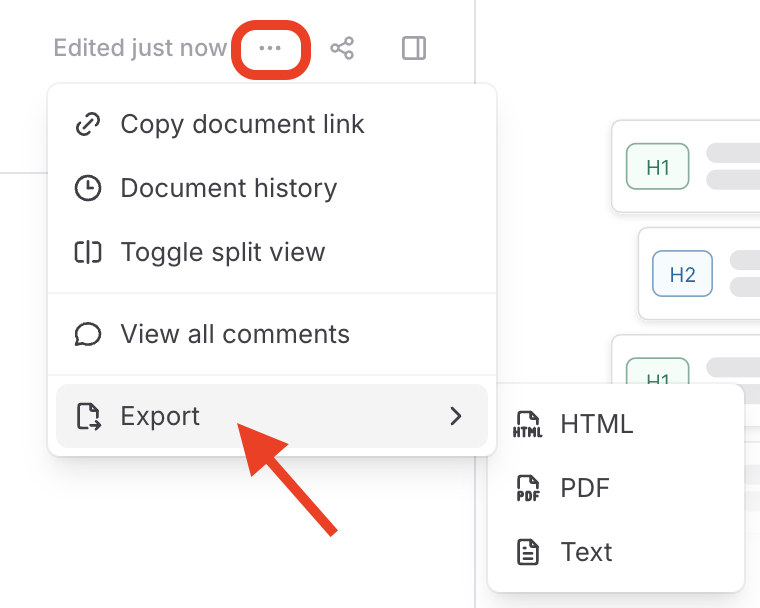This screenshot has height=608, width=760.
Task: Click the HTML file icon
Action: (x=527, y=424)
